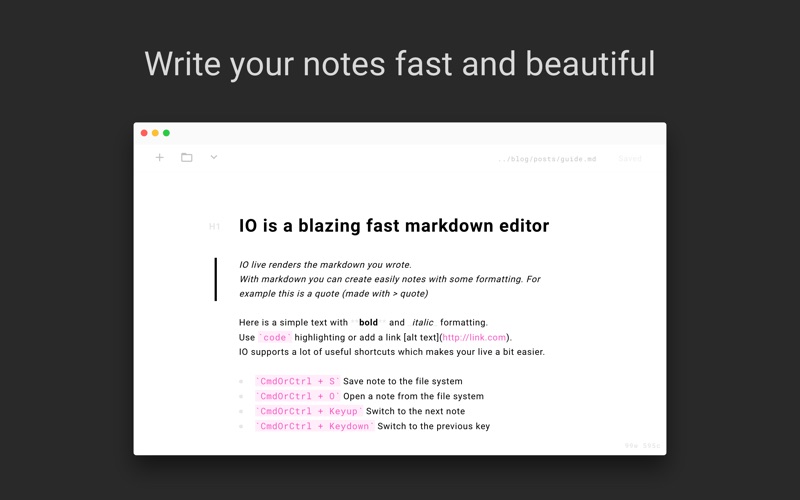Image resolution: width=800 pixels, height=500 pixels.
Task: Click the line 'IO supports a lot of useful shortcuts'
Action: [392, 352]
